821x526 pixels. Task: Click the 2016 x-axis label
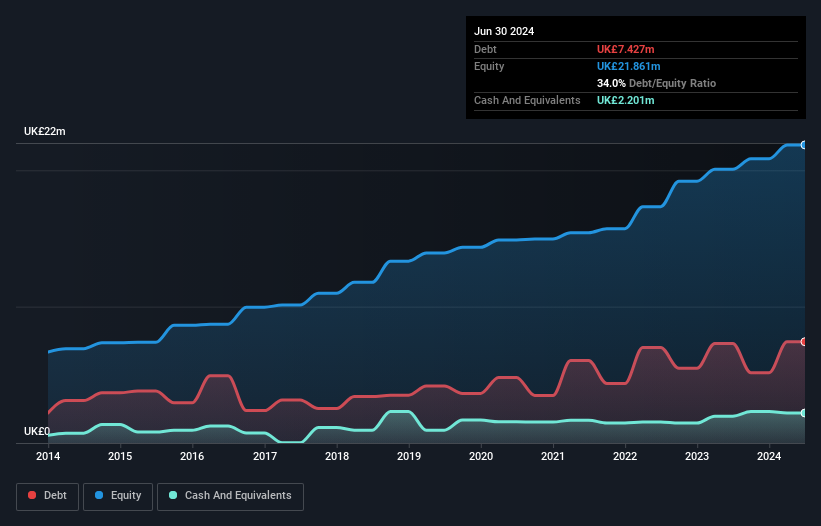(192, 456)
